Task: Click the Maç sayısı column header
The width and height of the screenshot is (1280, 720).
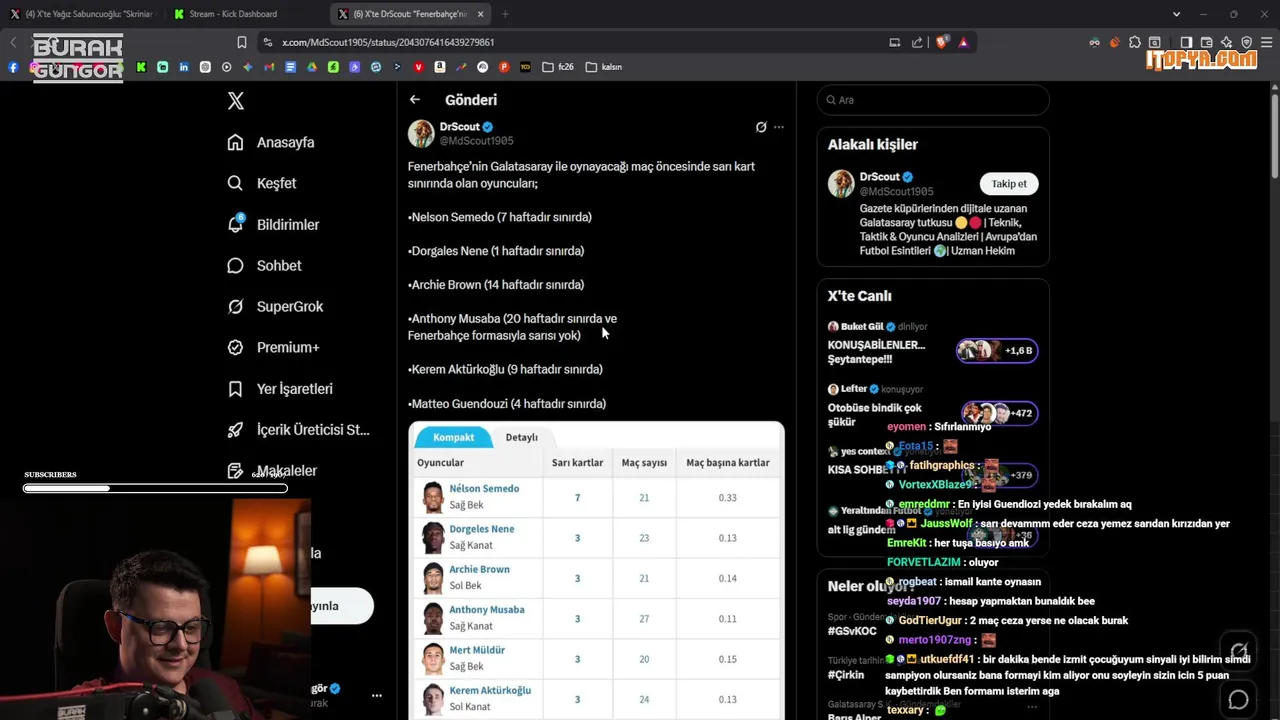Action: pos(644,463)
